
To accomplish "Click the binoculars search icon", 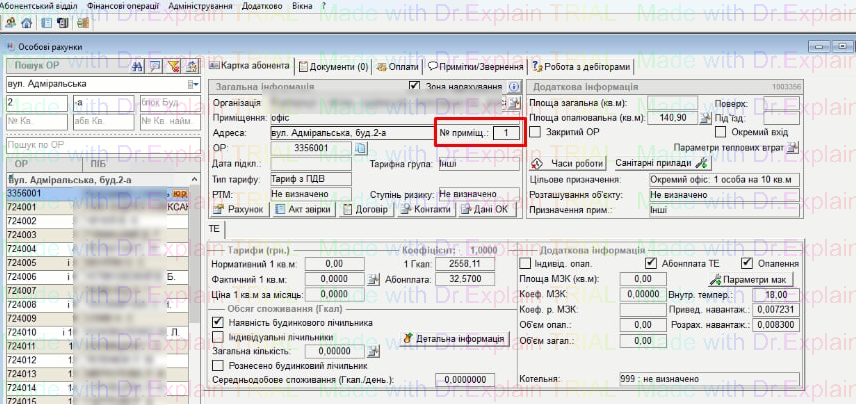I will 137,66.
